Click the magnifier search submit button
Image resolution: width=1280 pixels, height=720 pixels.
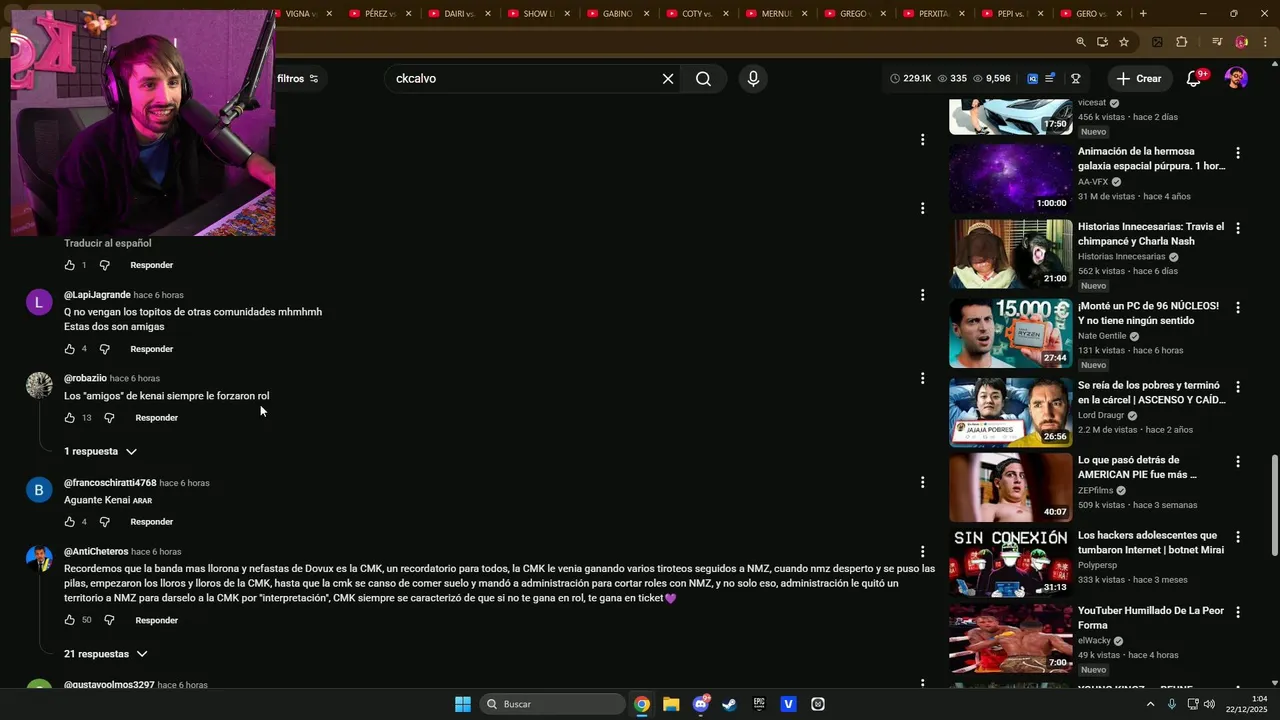point(703,79)
